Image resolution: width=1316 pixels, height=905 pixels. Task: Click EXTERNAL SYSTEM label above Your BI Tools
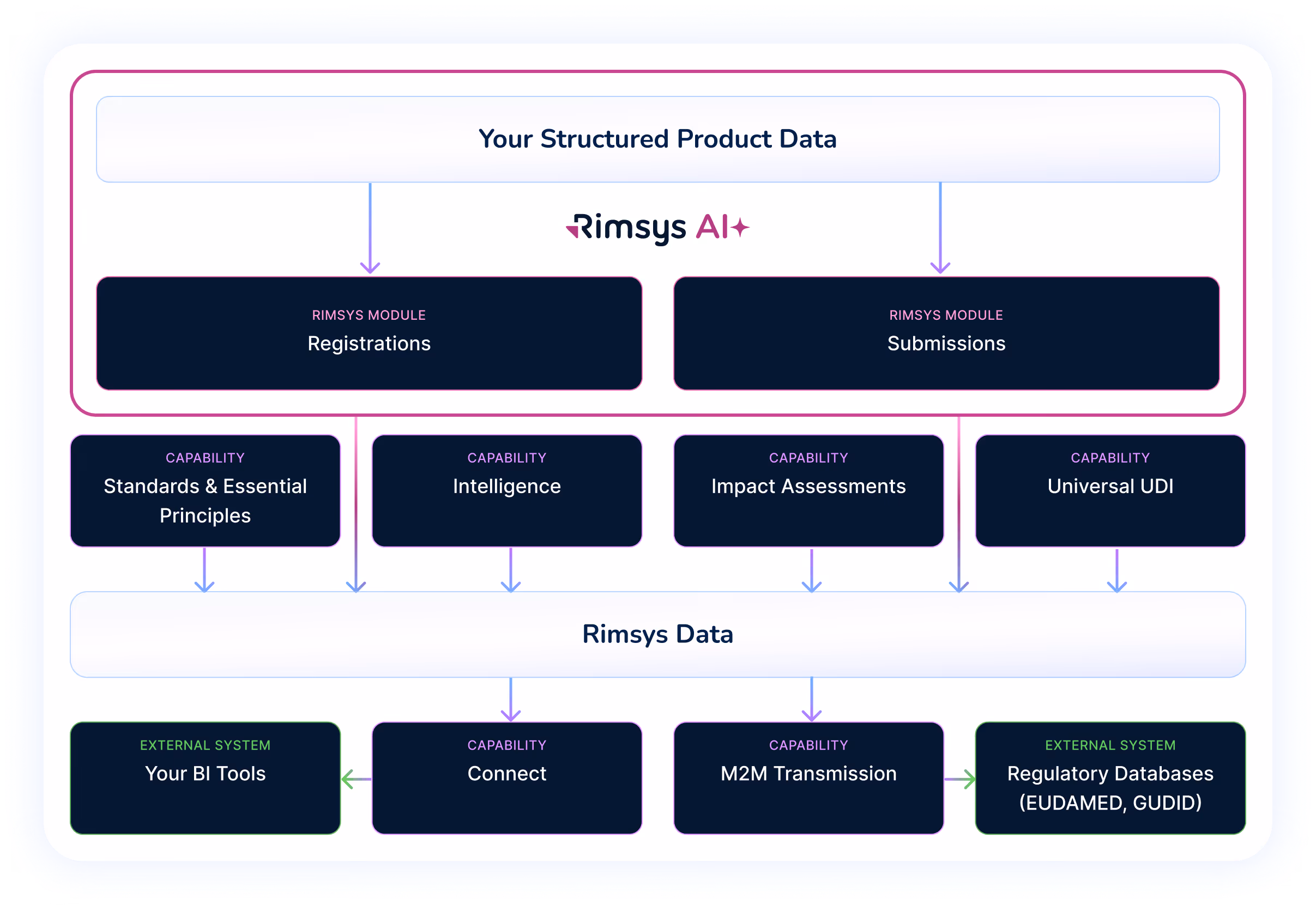[x=205, y=745]
